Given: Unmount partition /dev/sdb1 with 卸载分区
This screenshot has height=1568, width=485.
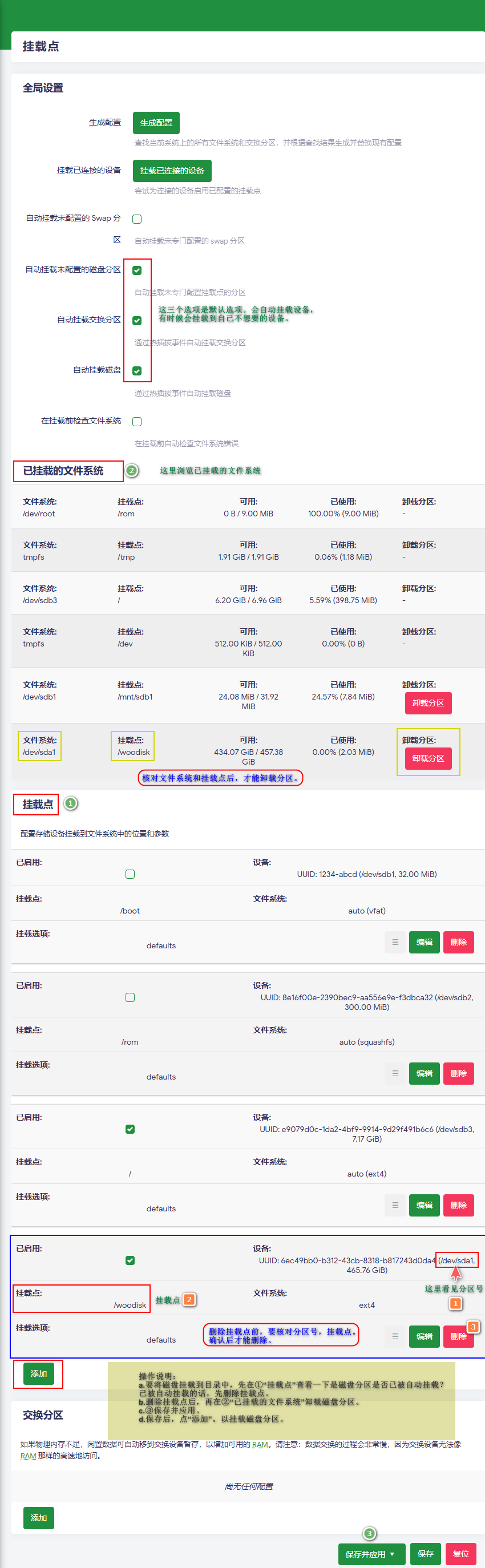Looking at the screenshot, I should (x=428, y=703).
